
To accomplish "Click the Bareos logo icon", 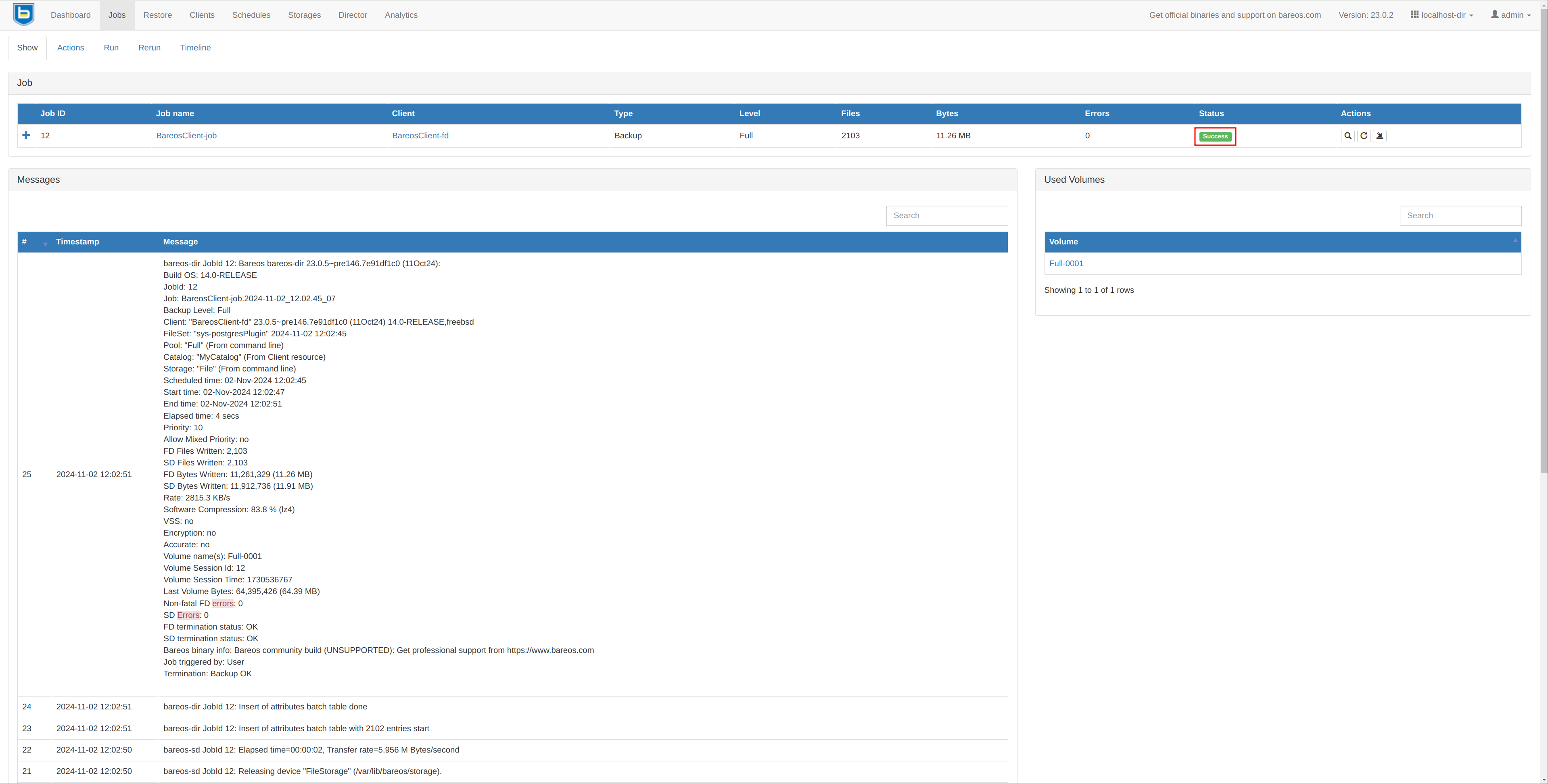I will pos(23,15).
